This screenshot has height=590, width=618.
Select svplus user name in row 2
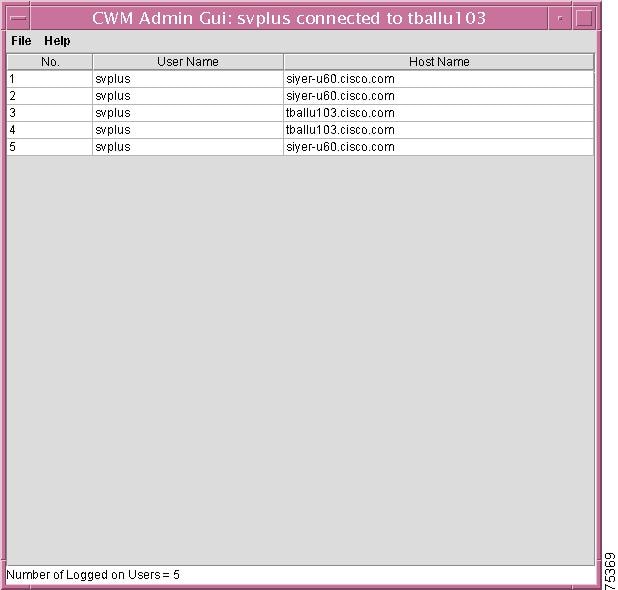(x=188, y=96)
